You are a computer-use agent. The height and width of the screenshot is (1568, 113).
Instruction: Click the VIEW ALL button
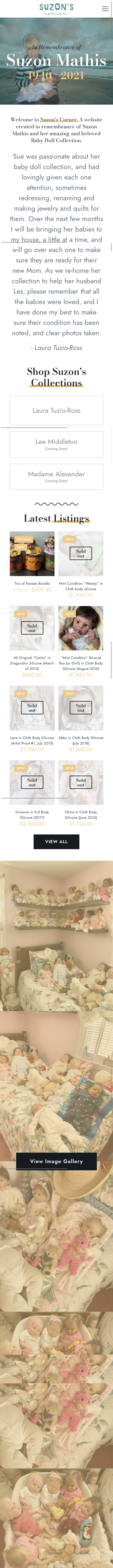coord(56,841)
